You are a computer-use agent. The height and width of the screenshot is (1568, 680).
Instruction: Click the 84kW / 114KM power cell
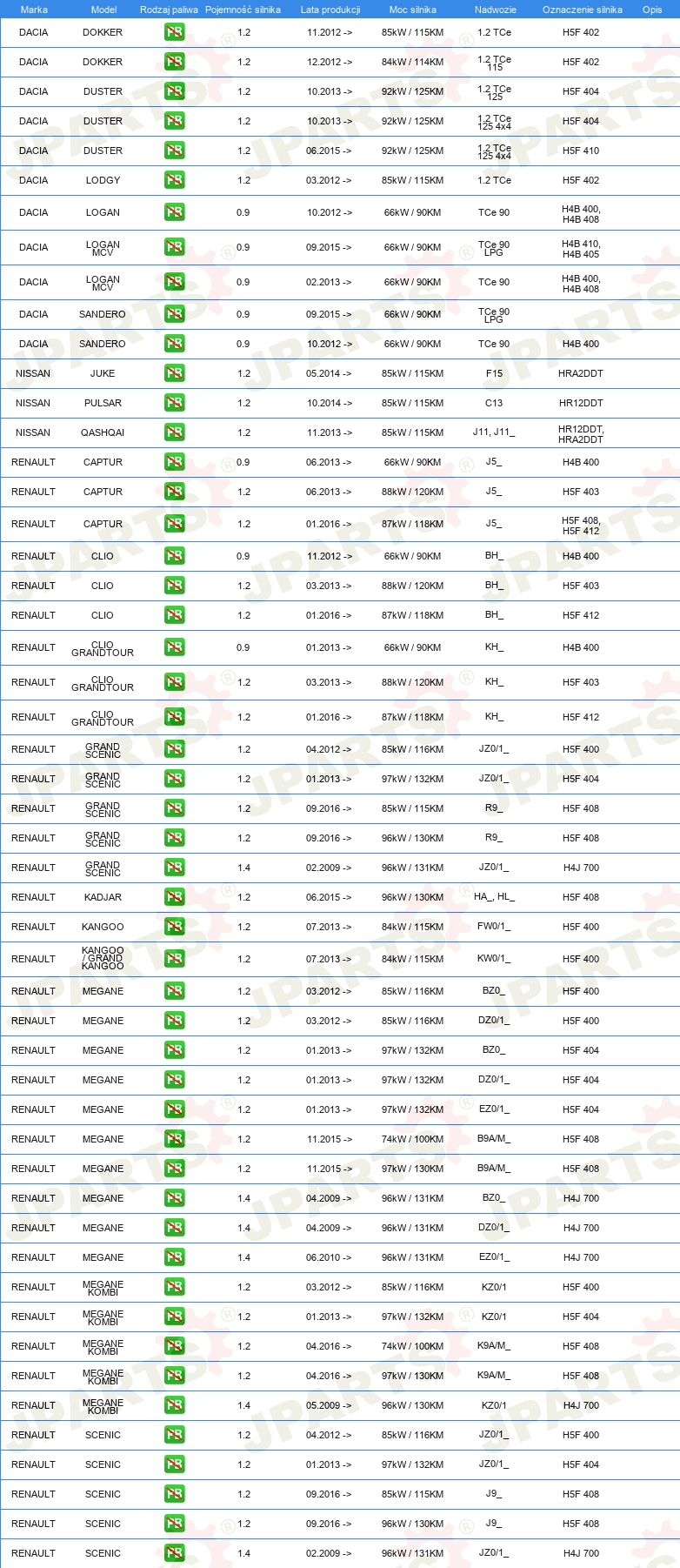tap(412, 62)
